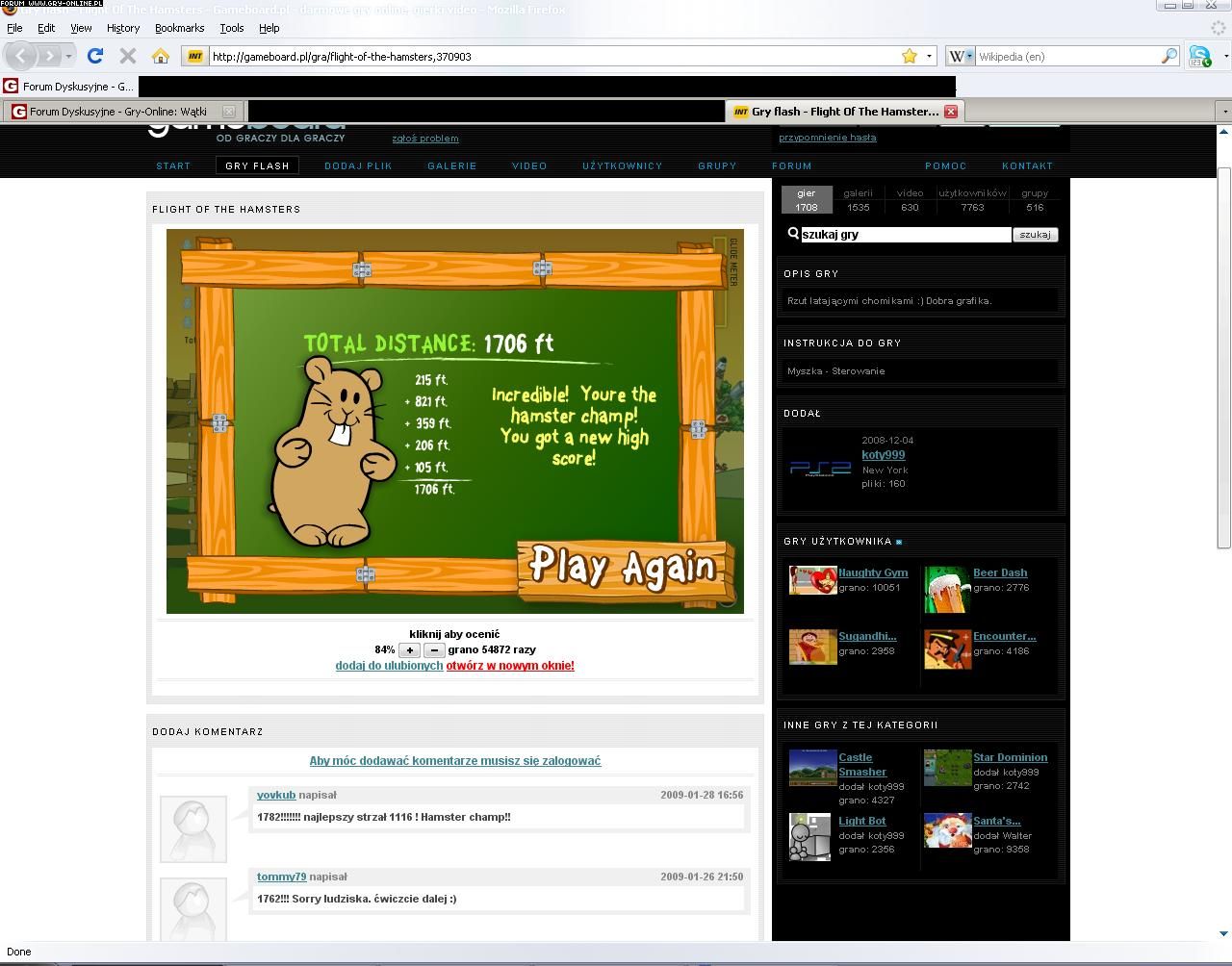The width and height of the screenshot is (1232, 966).
Task: Click the search magnifier in Wikipedia box
Action: click(1168, 56)
